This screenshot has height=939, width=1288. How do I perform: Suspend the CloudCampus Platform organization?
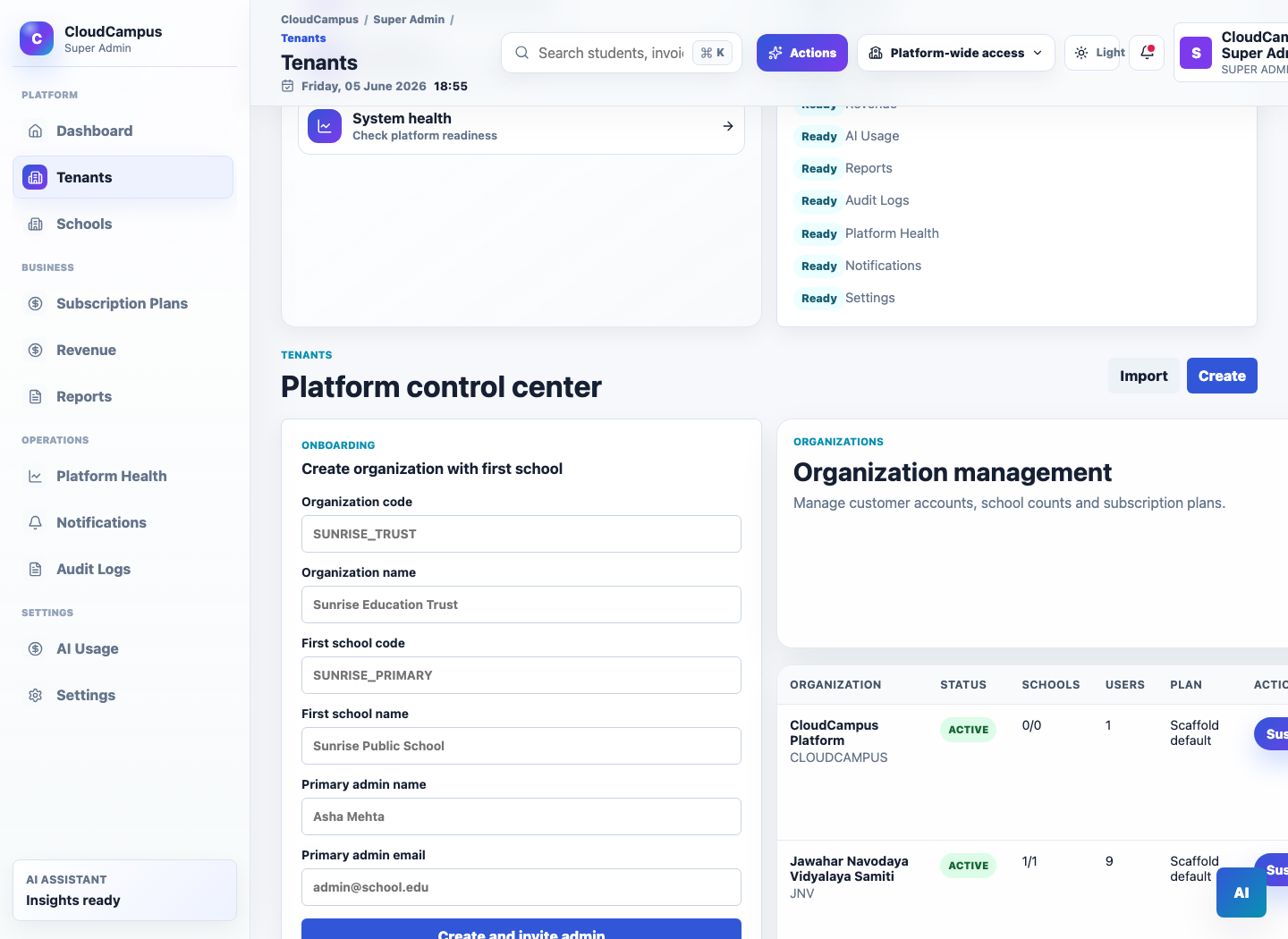(x=1271, y=734)
